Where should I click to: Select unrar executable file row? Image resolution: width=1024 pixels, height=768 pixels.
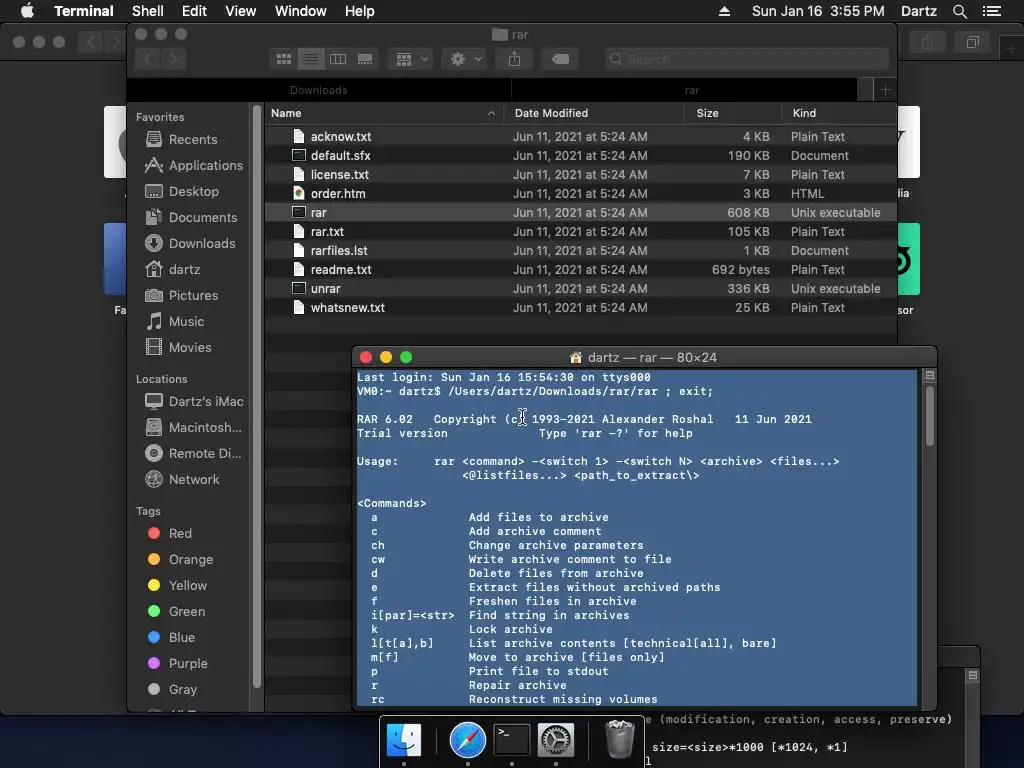(581, 289)
